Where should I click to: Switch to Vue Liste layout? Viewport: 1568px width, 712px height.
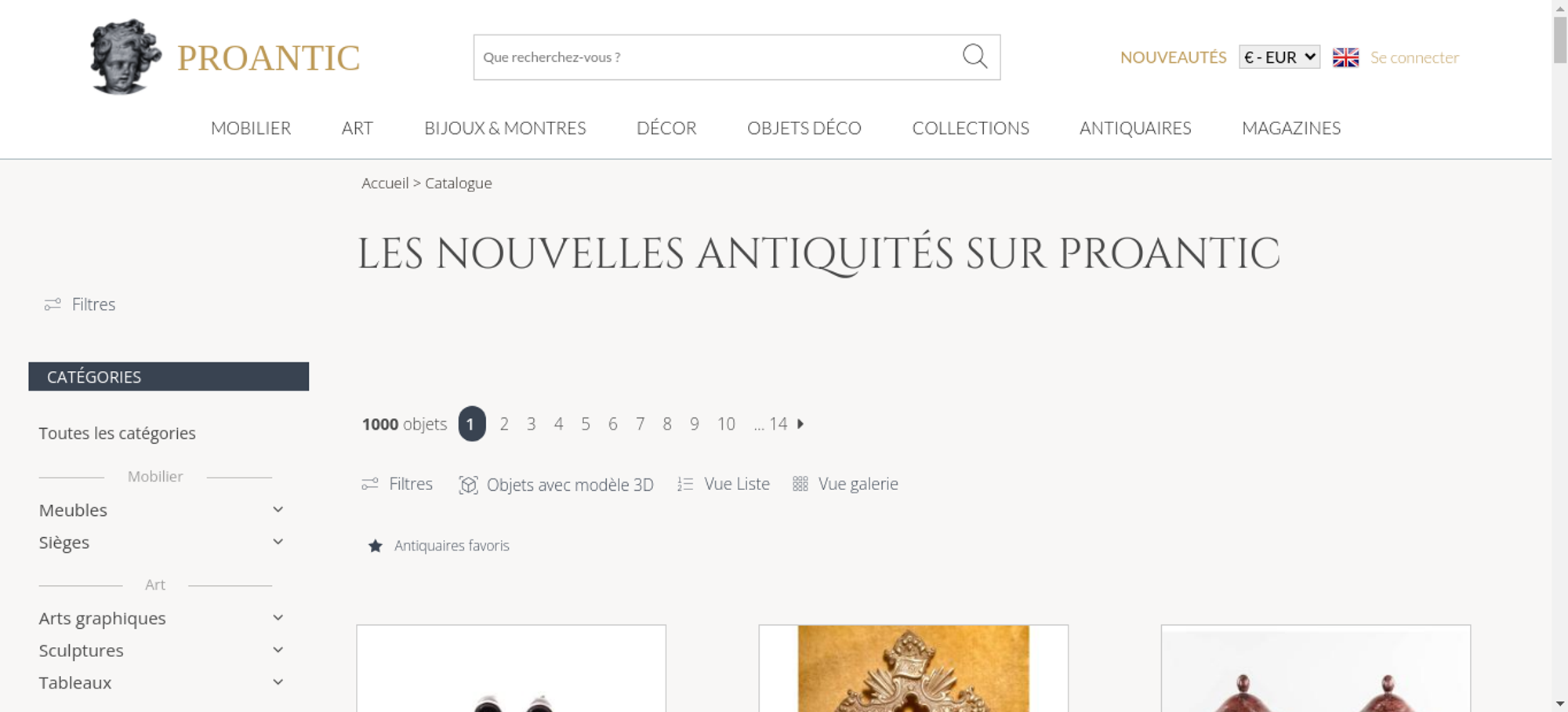[724, 484]
